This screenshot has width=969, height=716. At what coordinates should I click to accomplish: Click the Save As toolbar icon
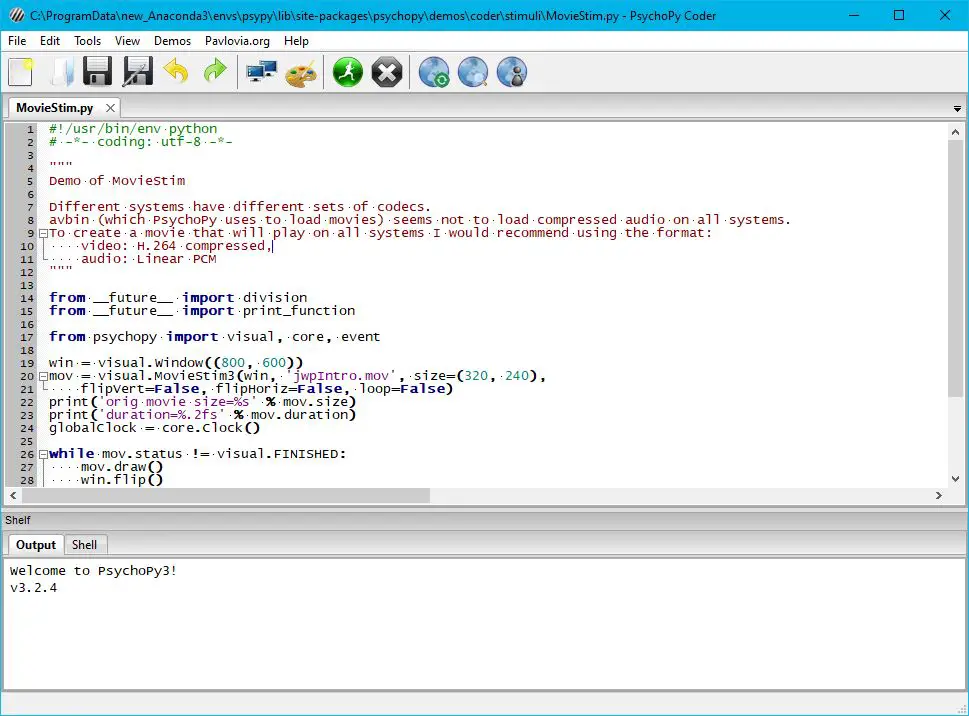(x=137, y=72)
